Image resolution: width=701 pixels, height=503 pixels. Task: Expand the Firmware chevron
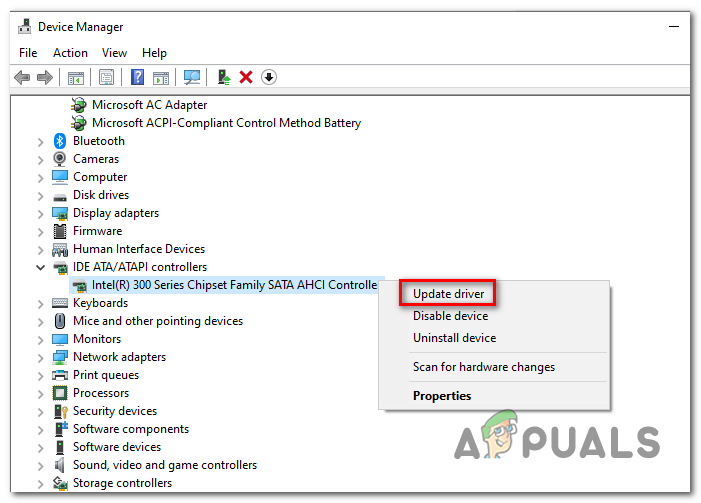click(x=41, y=232)
